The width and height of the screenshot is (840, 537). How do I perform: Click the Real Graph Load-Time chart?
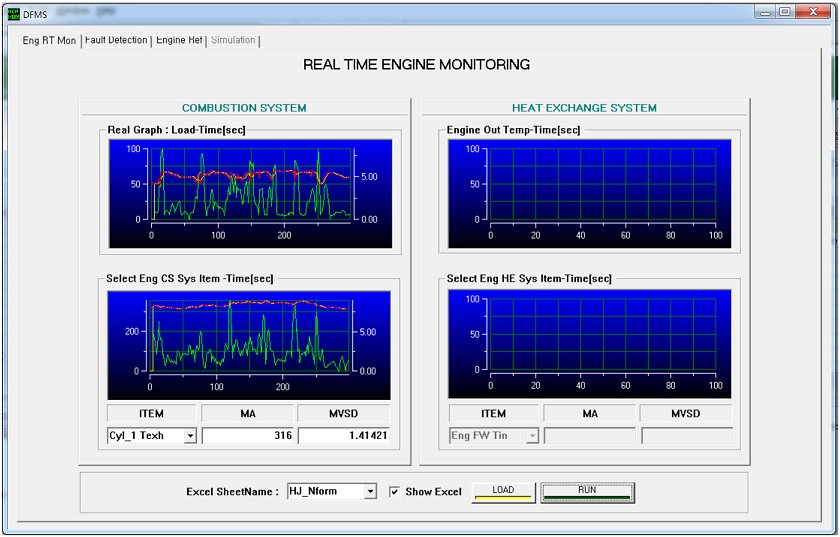click(x=250, y=193)
